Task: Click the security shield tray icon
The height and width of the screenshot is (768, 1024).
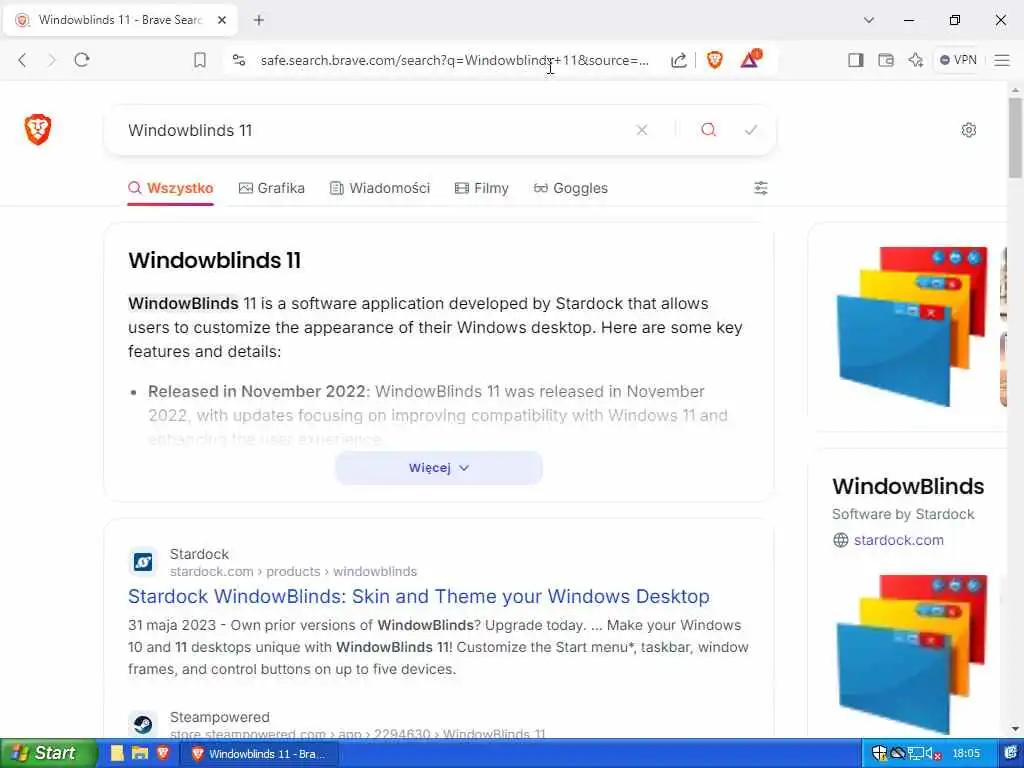Action: (x=879, y=754)
